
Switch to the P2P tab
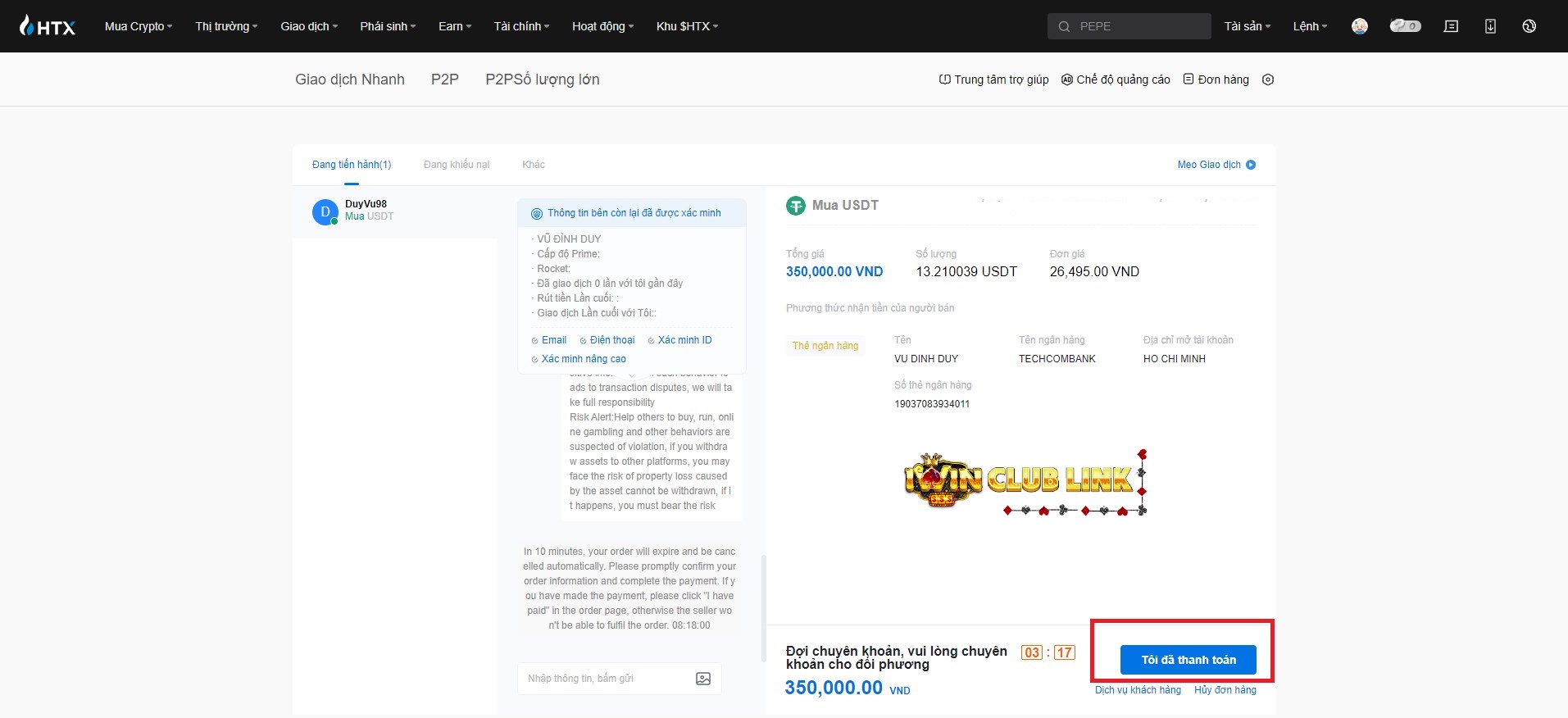(x=445, y=80)
